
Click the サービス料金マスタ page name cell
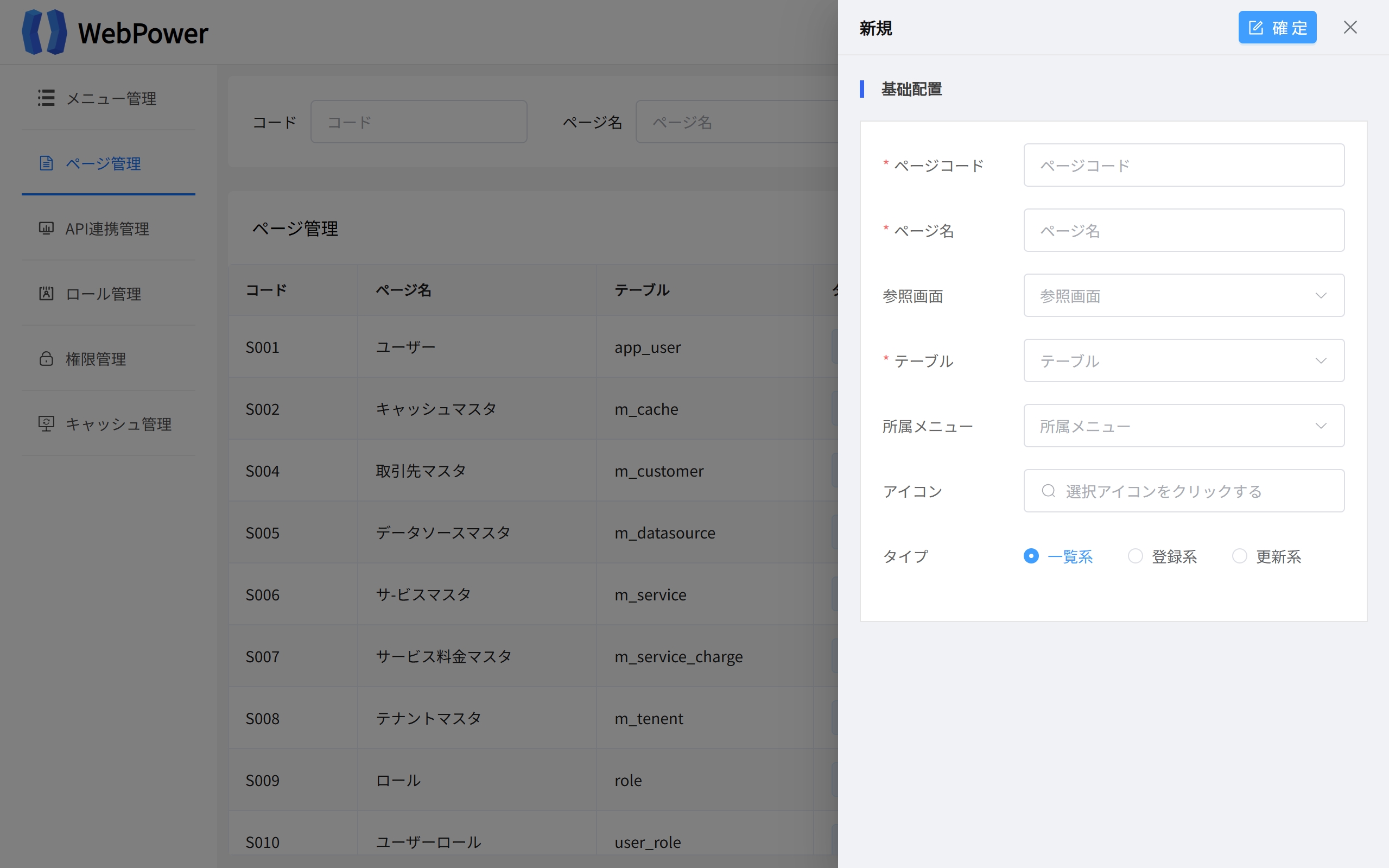[477, 656]
